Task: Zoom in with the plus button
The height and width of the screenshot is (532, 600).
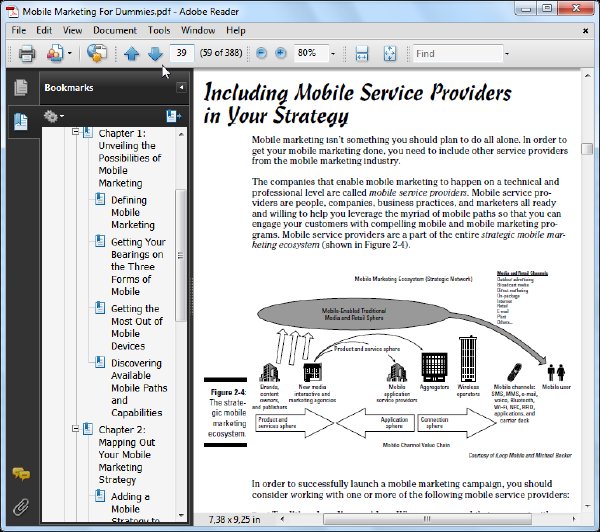Action: click(280, 53)
